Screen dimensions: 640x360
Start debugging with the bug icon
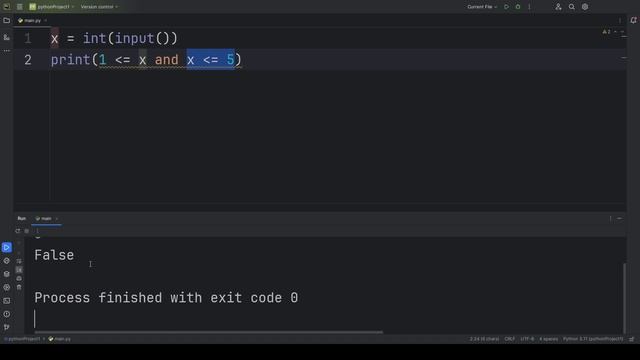tap(518, 7)
